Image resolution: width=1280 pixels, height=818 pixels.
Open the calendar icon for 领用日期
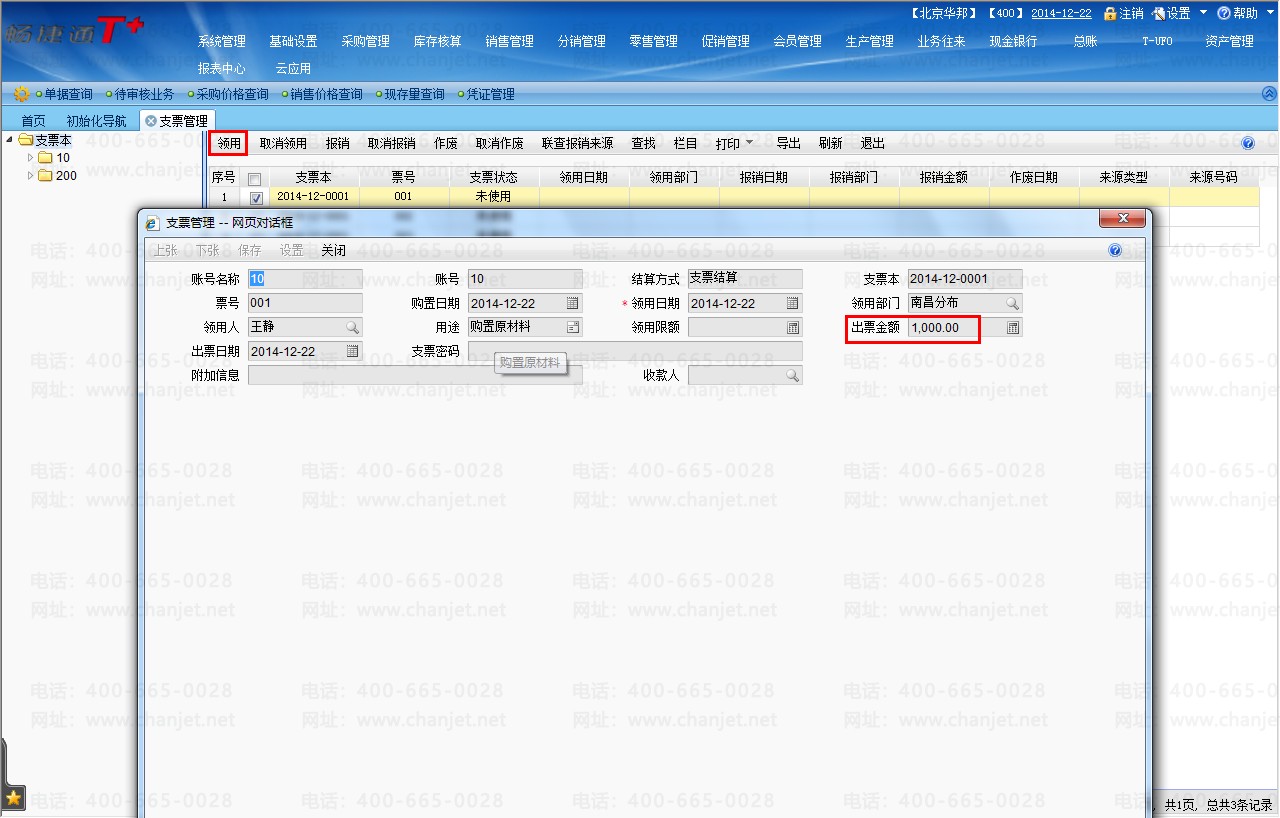(793, 303)
